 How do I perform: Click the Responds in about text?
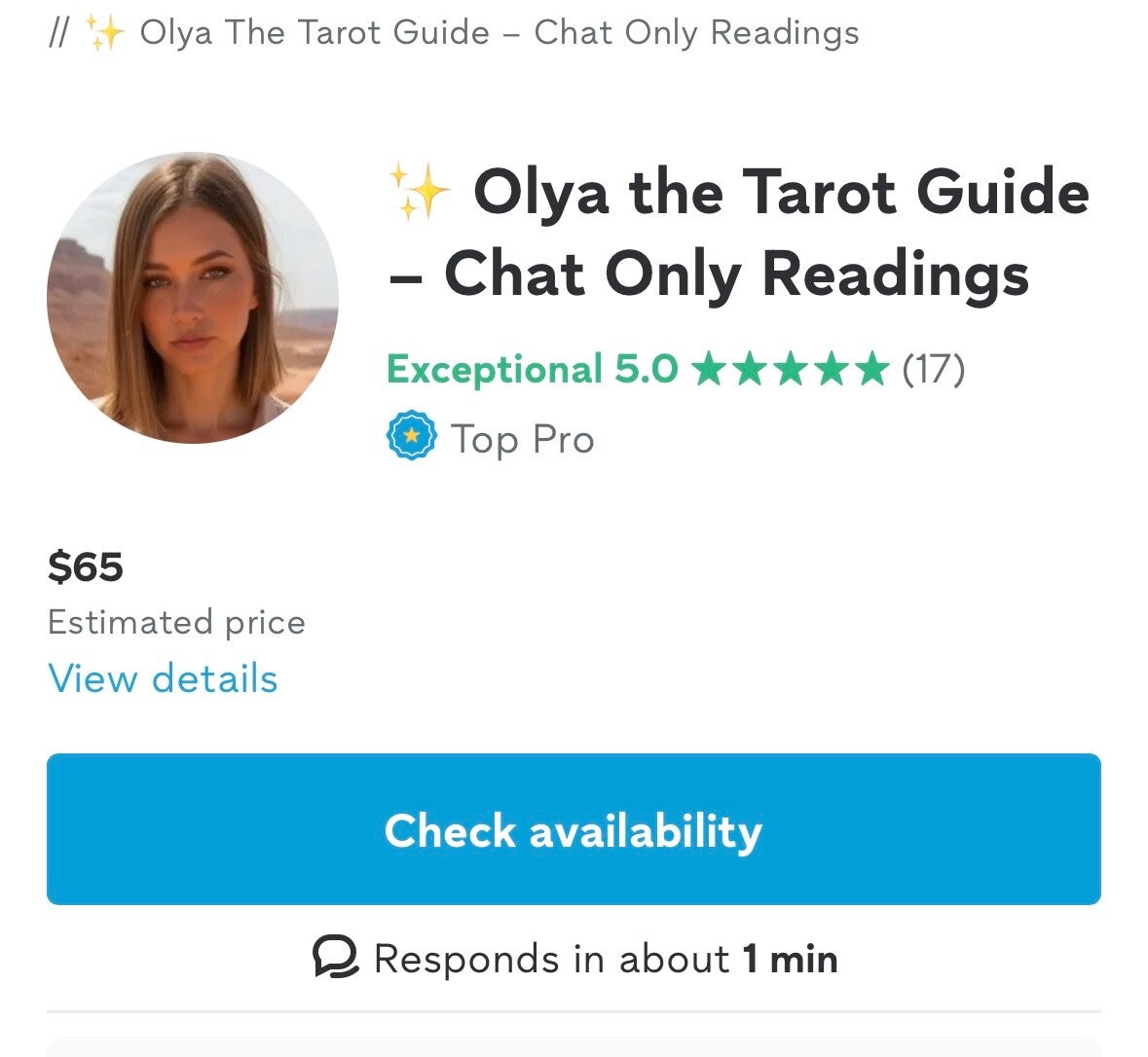(x=551, y=959)
